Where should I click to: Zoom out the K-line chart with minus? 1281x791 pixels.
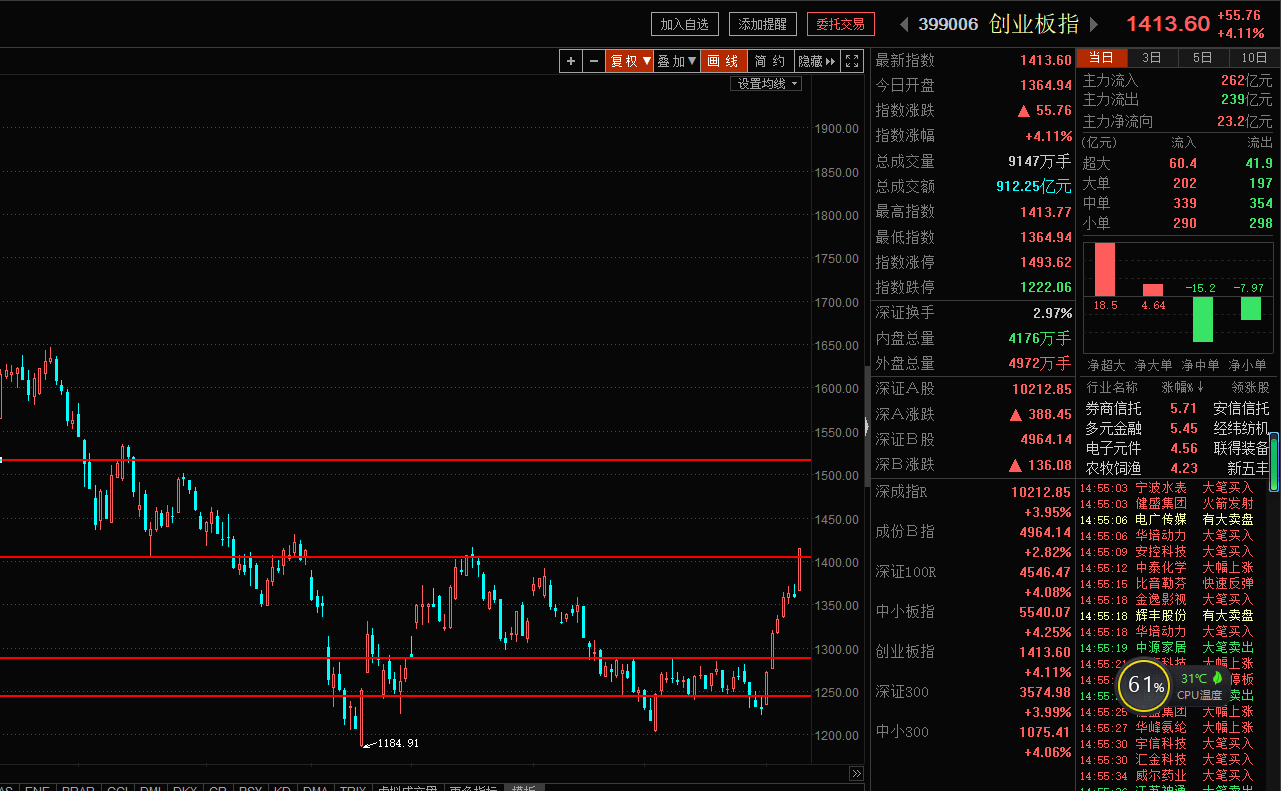pos(594,61)
